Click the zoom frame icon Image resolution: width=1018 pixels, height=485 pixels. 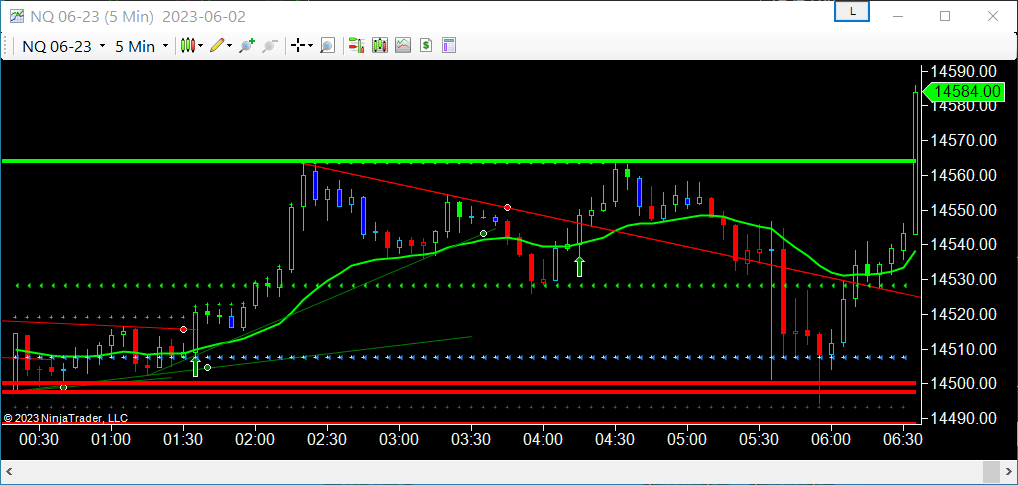pyautogui.click(x=328, y=45)
